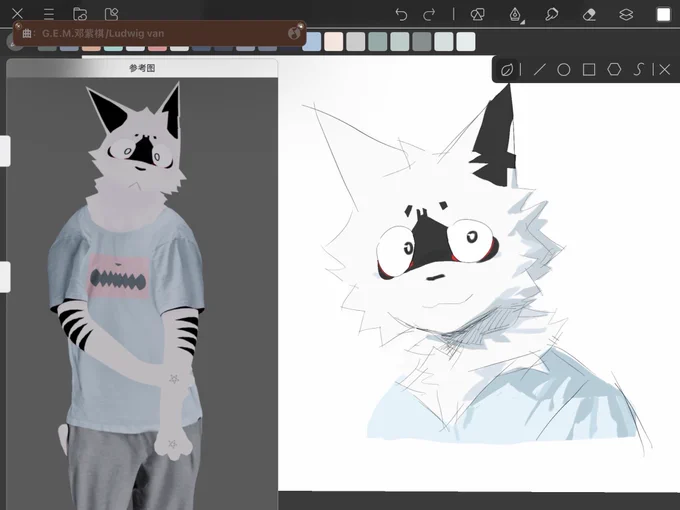The height and width of the screenshot is (510, 680).
Task: Grab the upper white side slider handle
Action: (5, 151)
